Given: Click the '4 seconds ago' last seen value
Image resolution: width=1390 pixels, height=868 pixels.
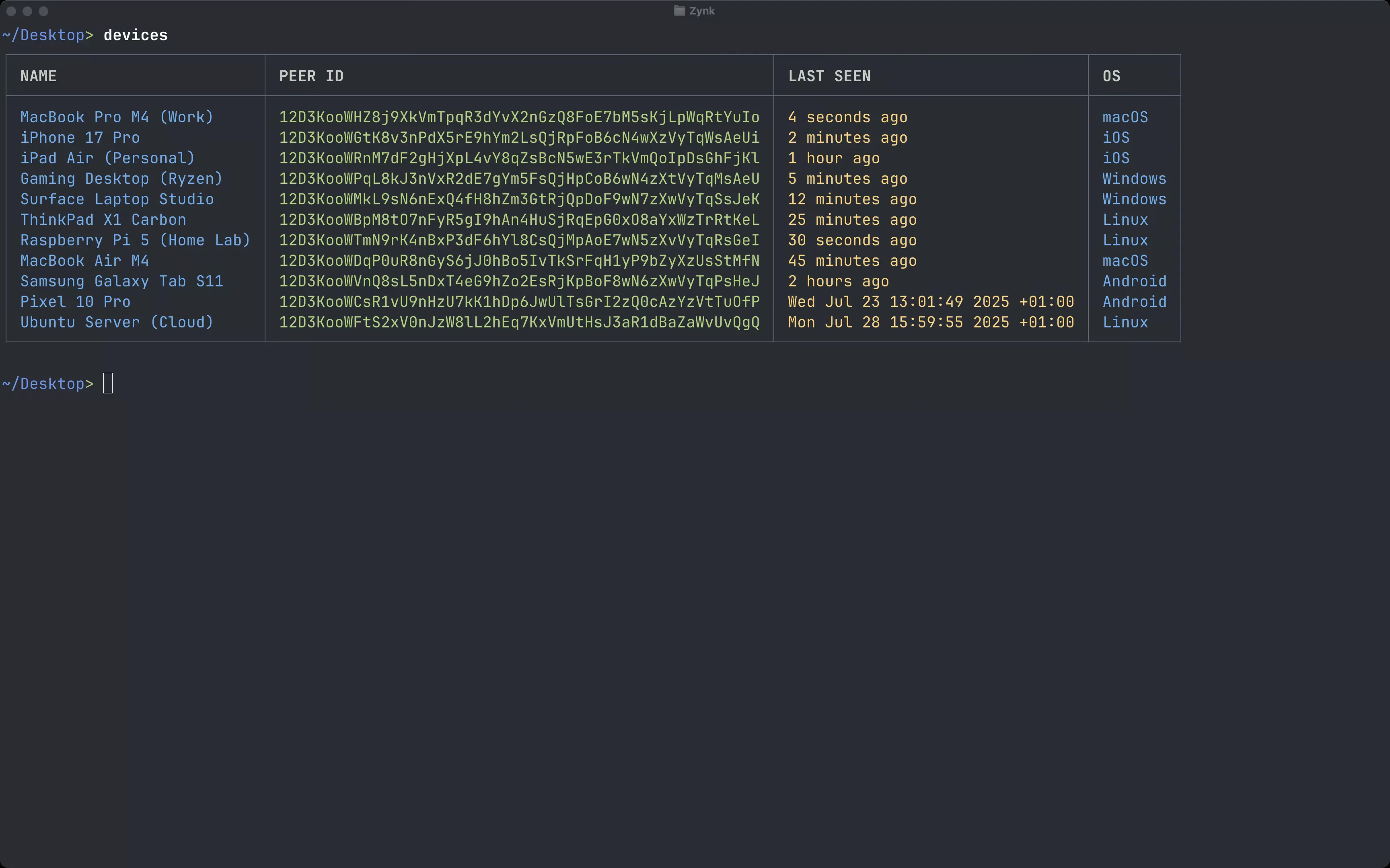Looking at the screenshot, I should coord(848,117).
